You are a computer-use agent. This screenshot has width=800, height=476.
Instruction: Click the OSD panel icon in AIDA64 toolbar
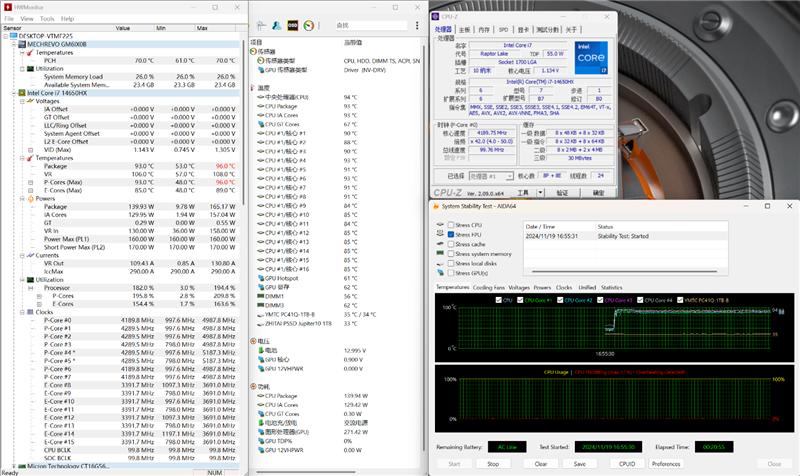click(292, 26)
